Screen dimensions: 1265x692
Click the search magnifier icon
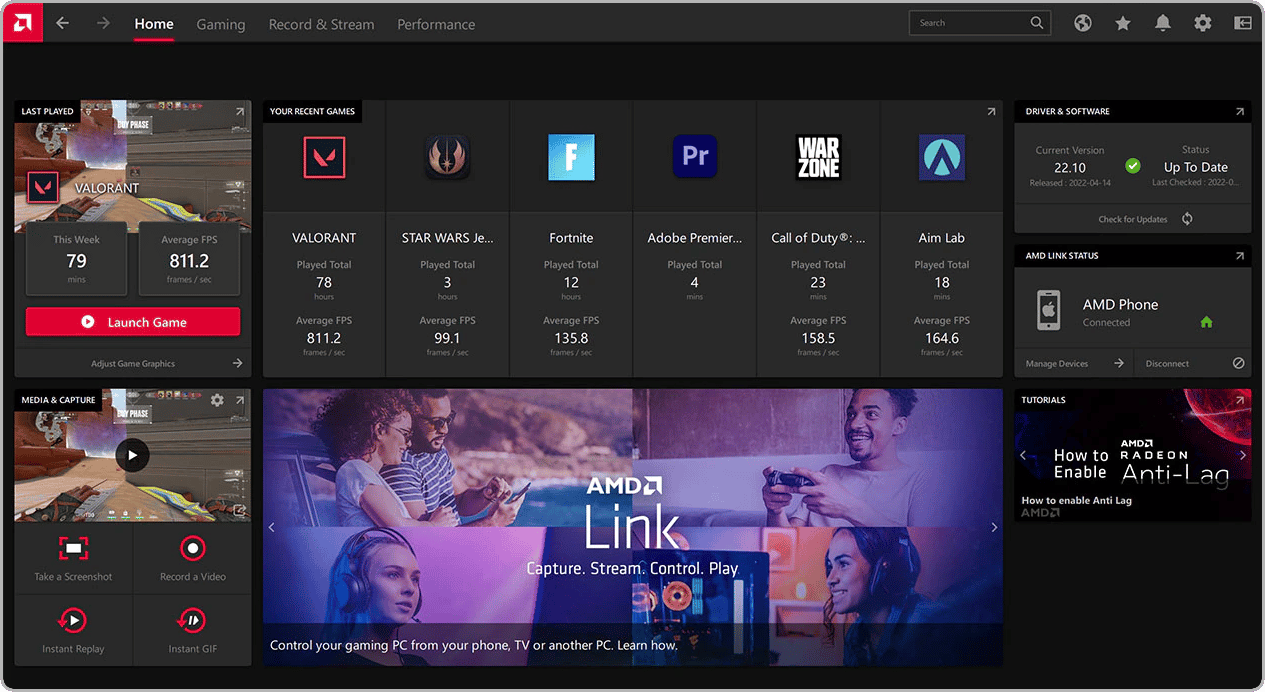point(1037,23)
